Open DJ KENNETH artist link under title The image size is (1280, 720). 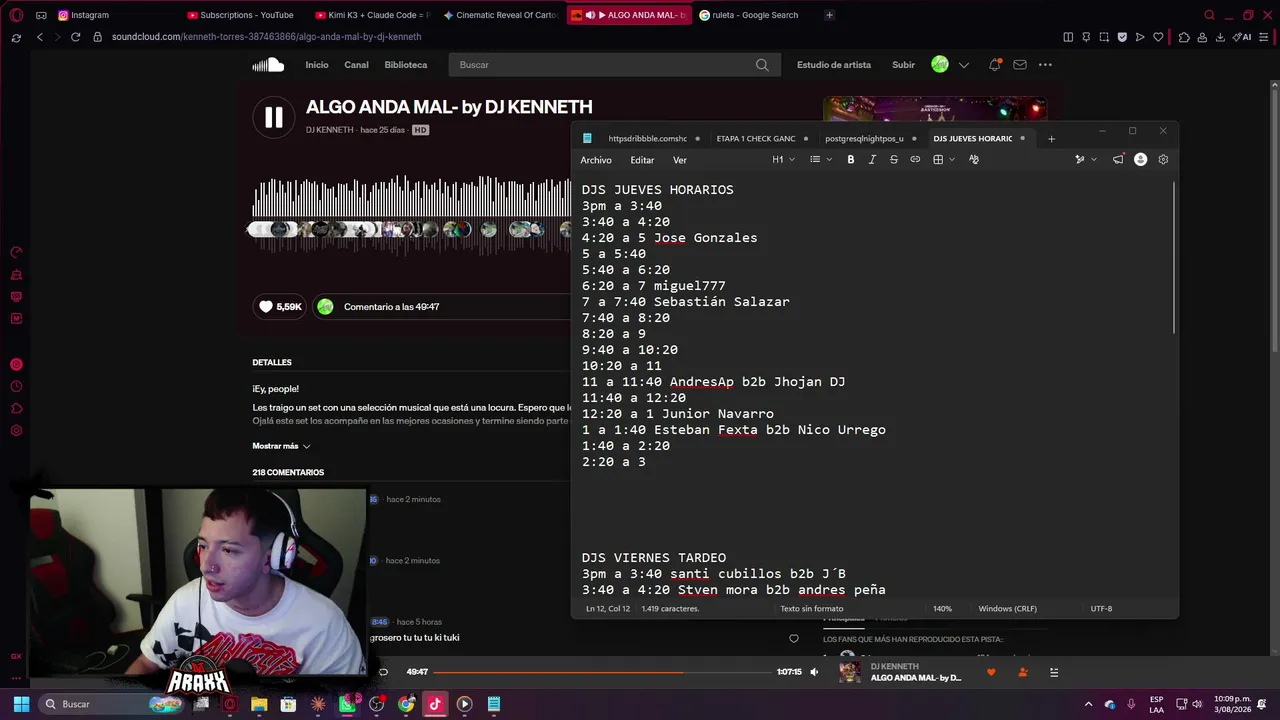click(x=330, y=130)
